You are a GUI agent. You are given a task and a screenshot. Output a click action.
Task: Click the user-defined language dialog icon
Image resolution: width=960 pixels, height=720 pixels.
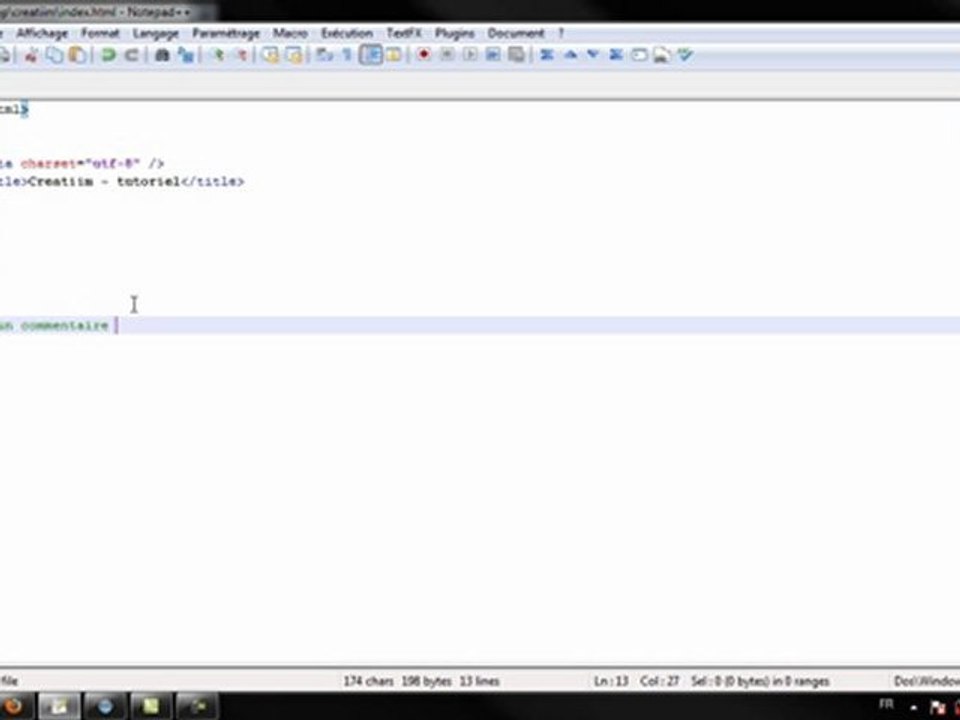click(394, 56)
